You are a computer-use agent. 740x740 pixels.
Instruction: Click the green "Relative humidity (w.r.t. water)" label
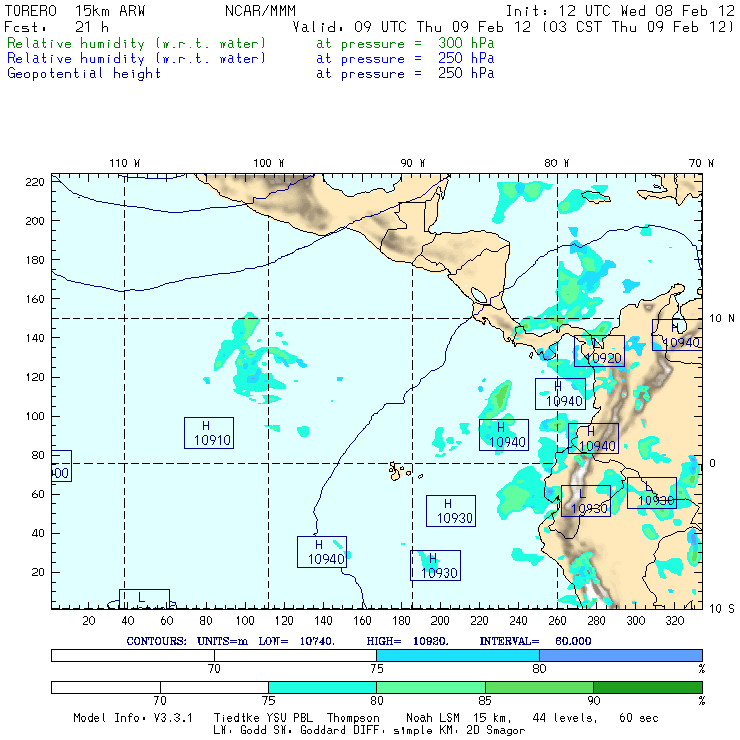click(x=136, y=43)
